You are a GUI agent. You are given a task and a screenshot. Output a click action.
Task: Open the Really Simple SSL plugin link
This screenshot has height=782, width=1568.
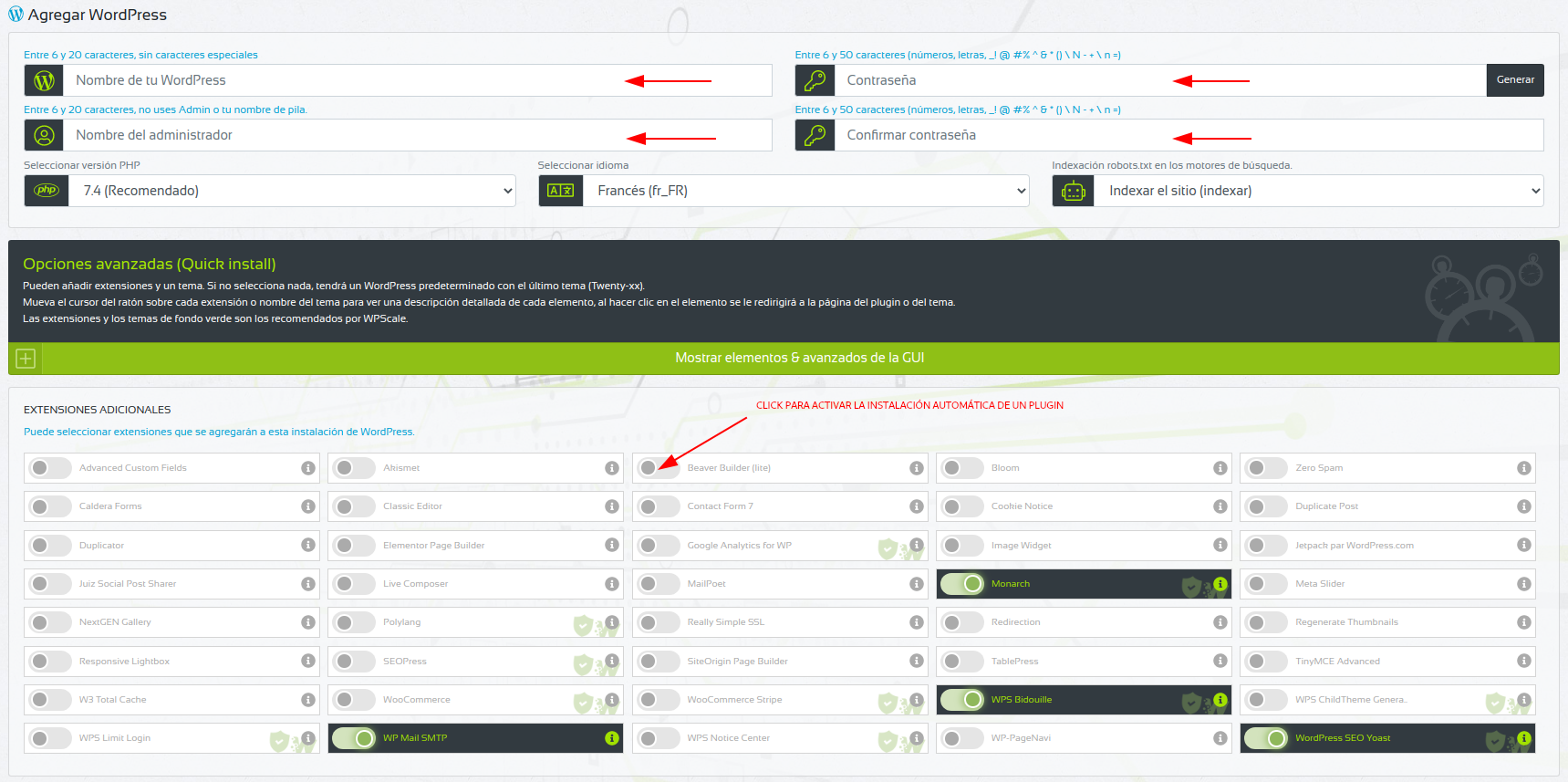[725, 622]
